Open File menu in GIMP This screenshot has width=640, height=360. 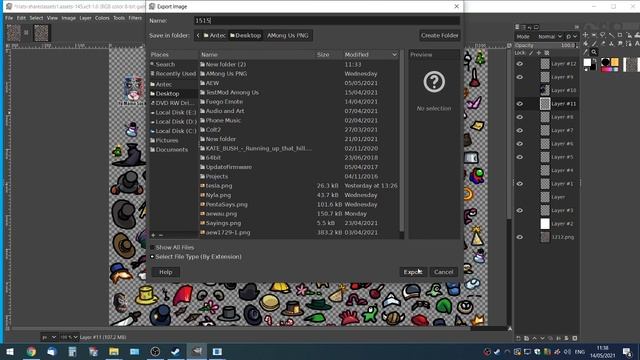tap(9, 18)
